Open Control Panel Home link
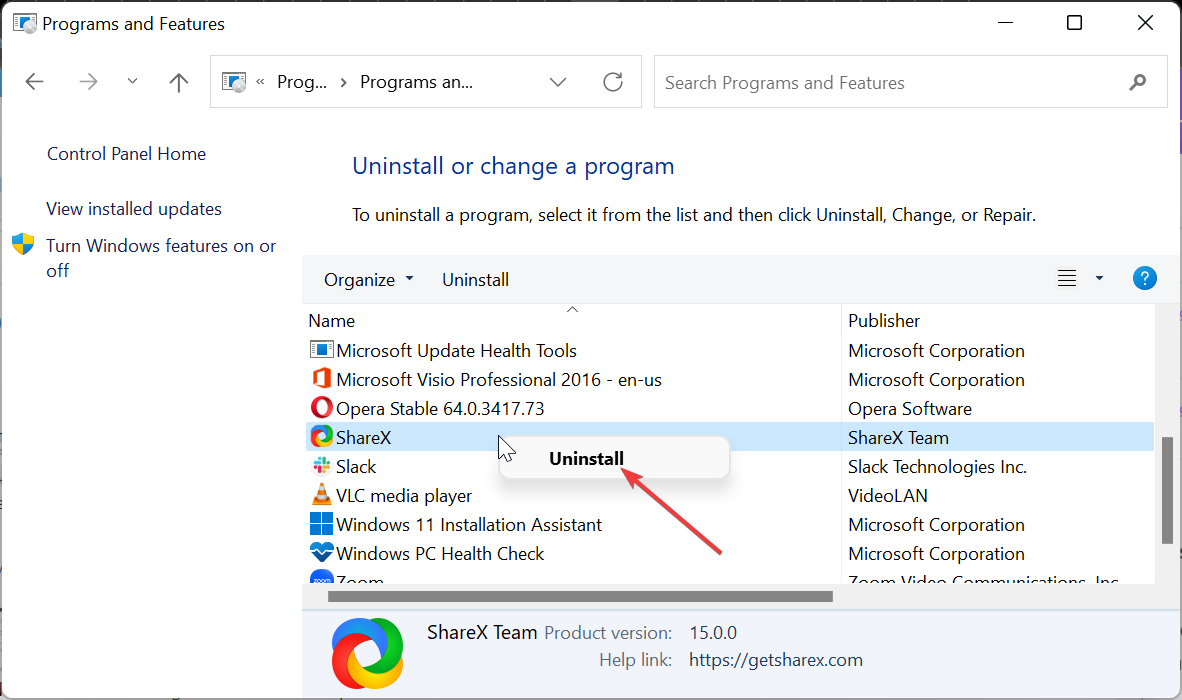 [126, 154]
